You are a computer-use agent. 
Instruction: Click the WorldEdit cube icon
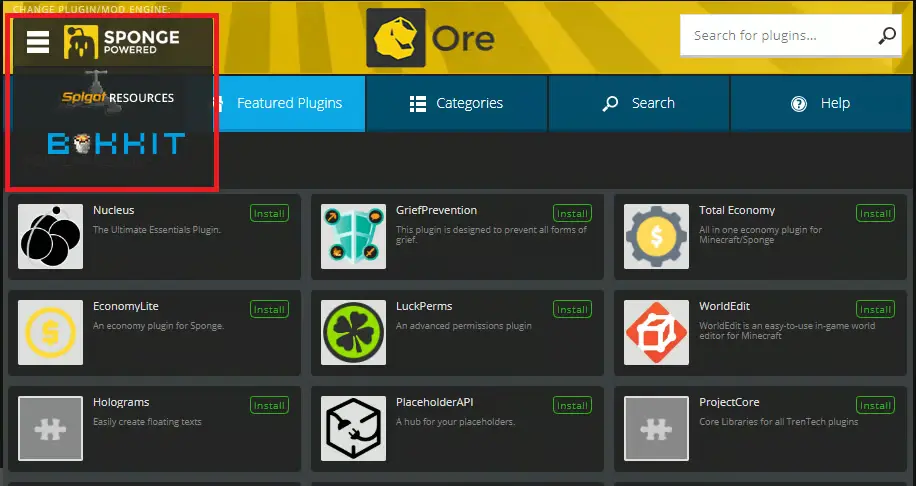coord(656,333)
